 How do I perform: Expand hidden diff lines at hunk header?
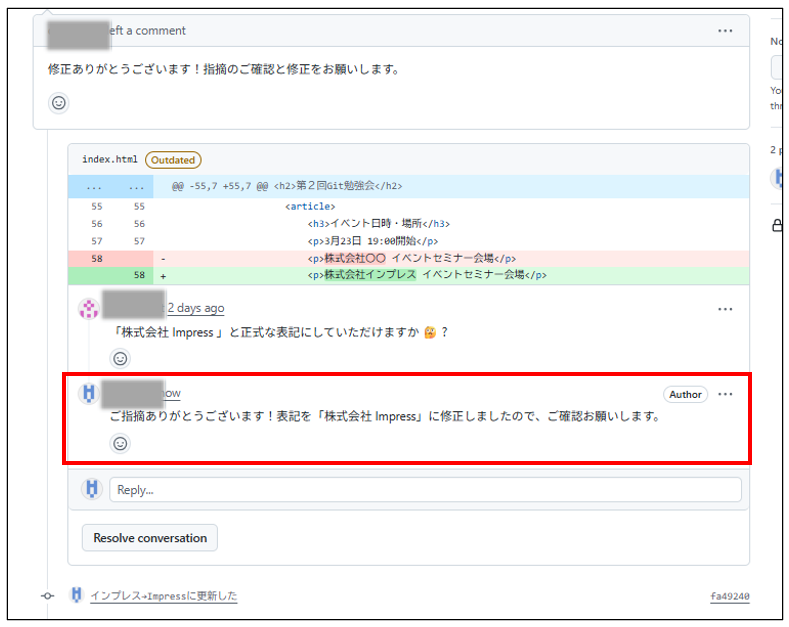point(111,187)
